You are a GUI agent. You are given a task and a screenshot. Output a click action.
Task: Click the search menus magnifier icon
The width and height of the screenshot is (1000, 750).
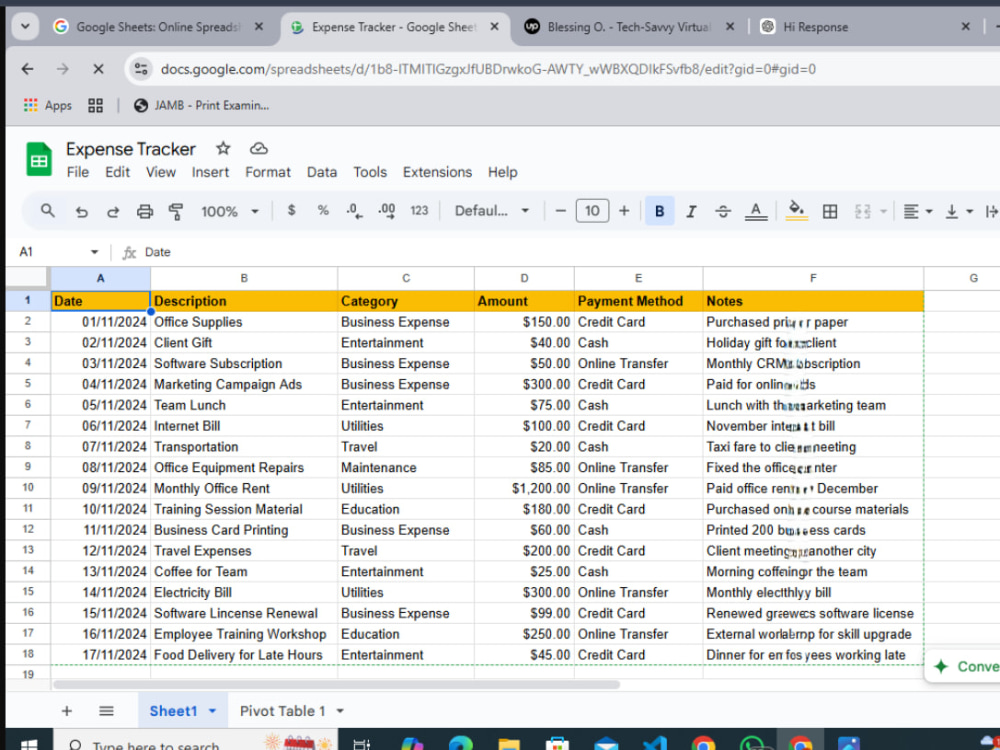click(48, 210)
